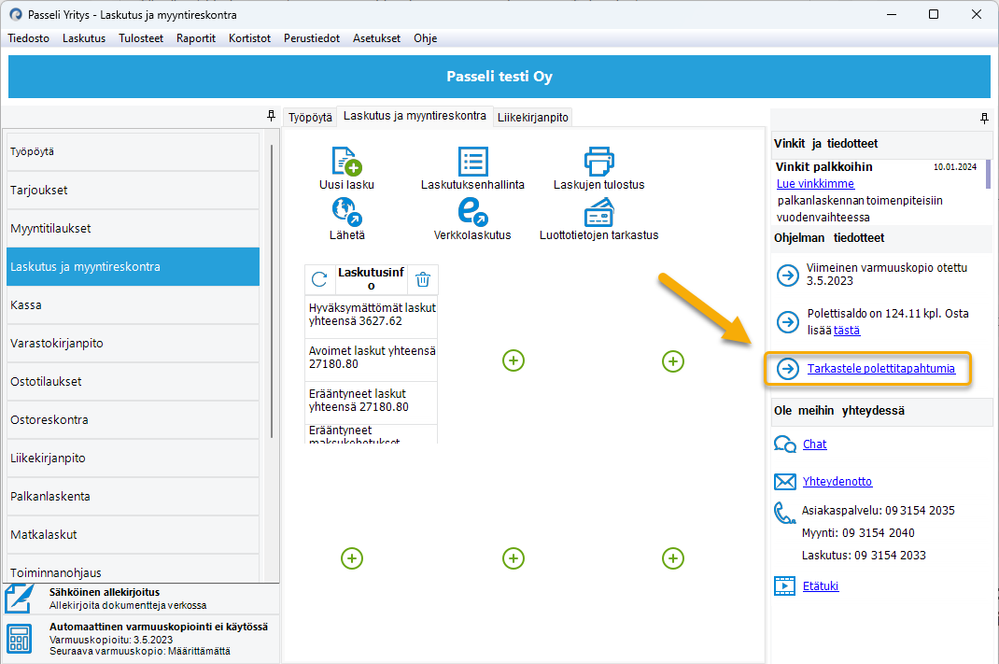The height and width of the screenshot is (664, 999).
Task: Open the Ohje menu
Action: 426,38
